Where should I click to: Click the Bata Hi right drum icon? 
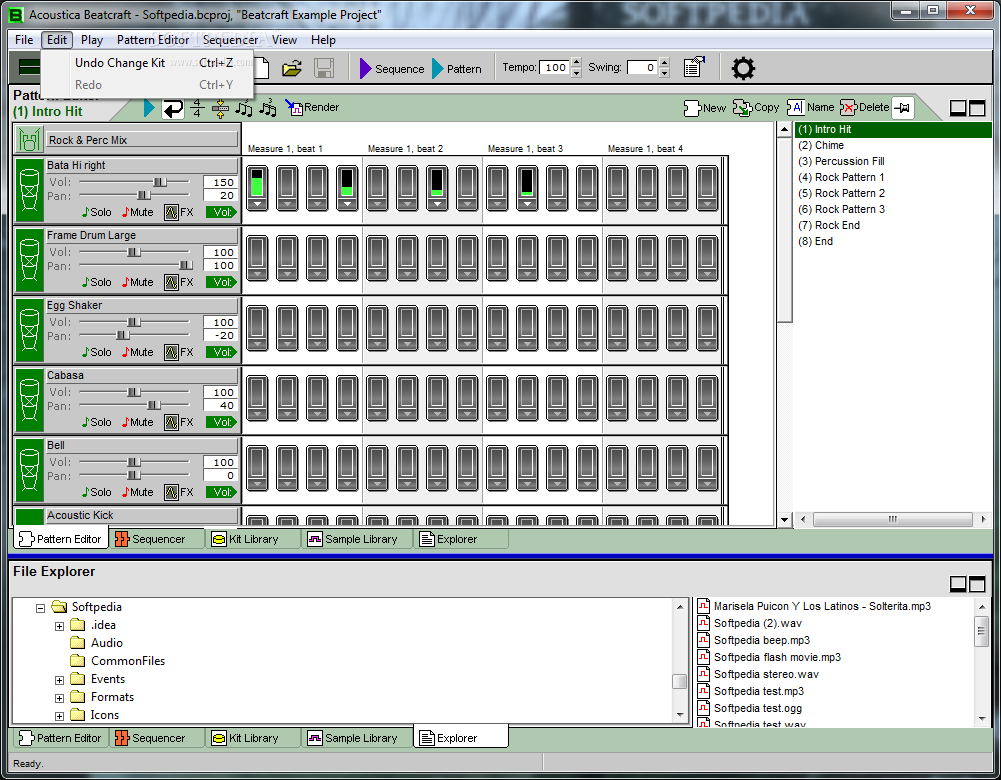(x=29, y=190)
